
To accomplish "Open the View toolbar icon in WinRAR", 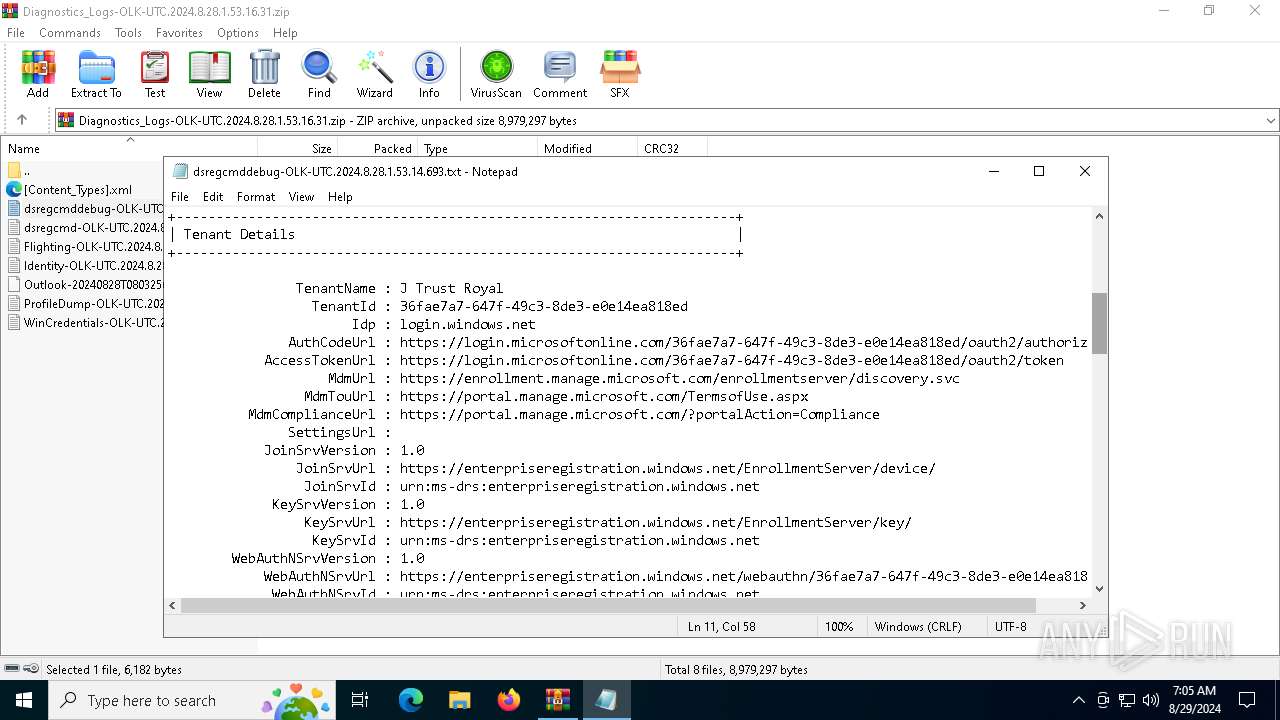I will click(209, 75).
